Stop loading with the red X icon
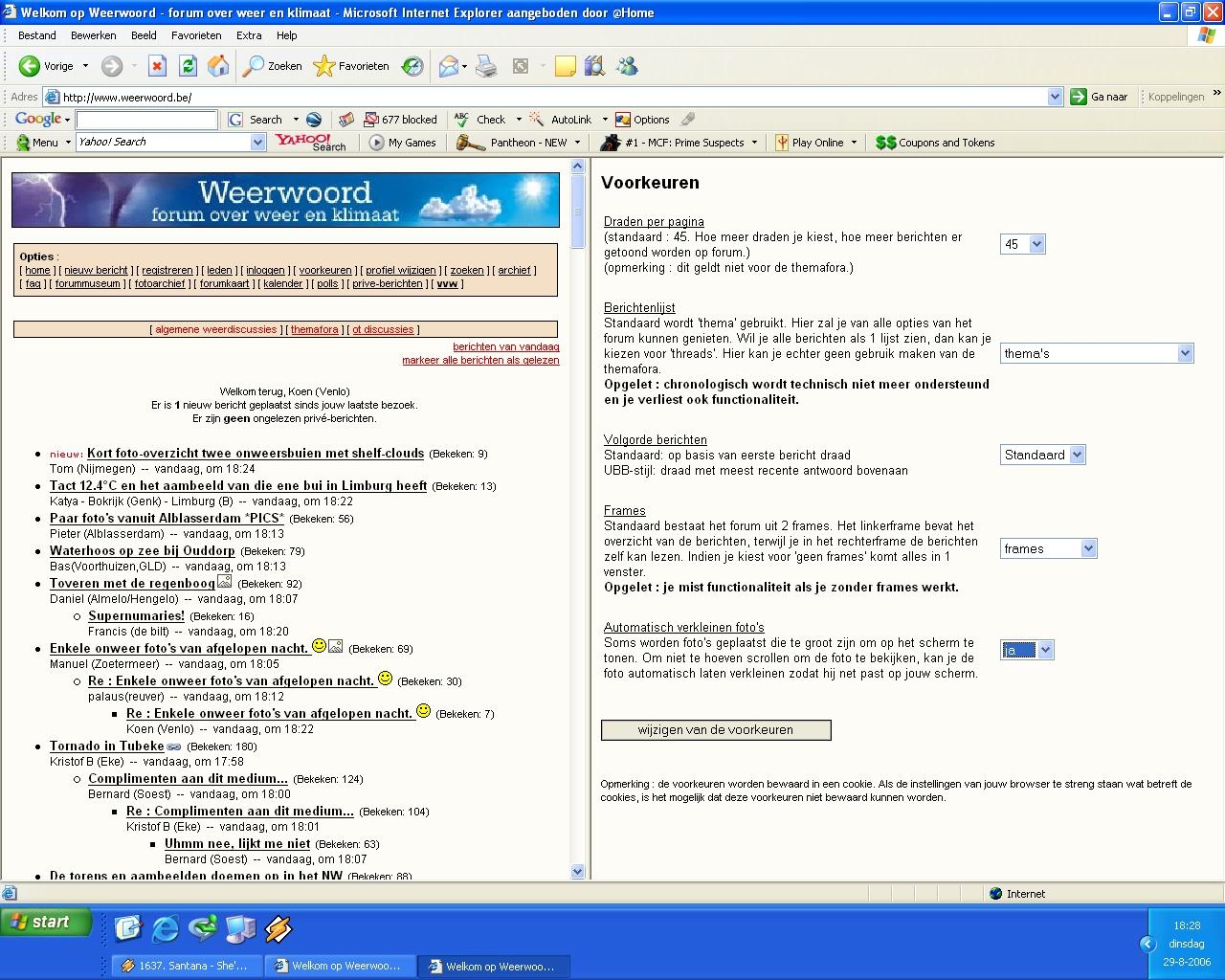The height and width of the screenshot is (980, 1225). coord(158,66)
